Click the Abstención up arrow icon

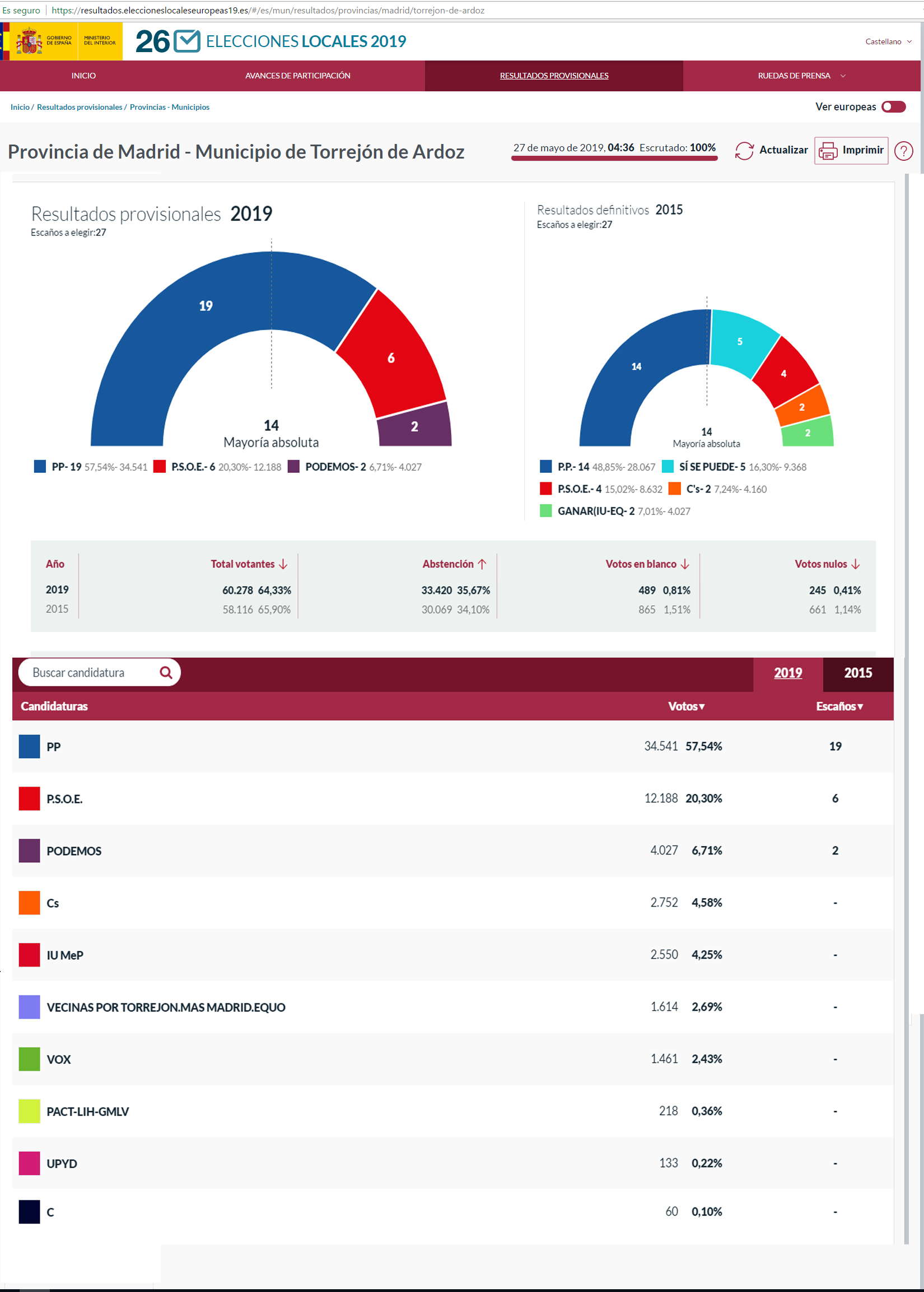(482, 564)
